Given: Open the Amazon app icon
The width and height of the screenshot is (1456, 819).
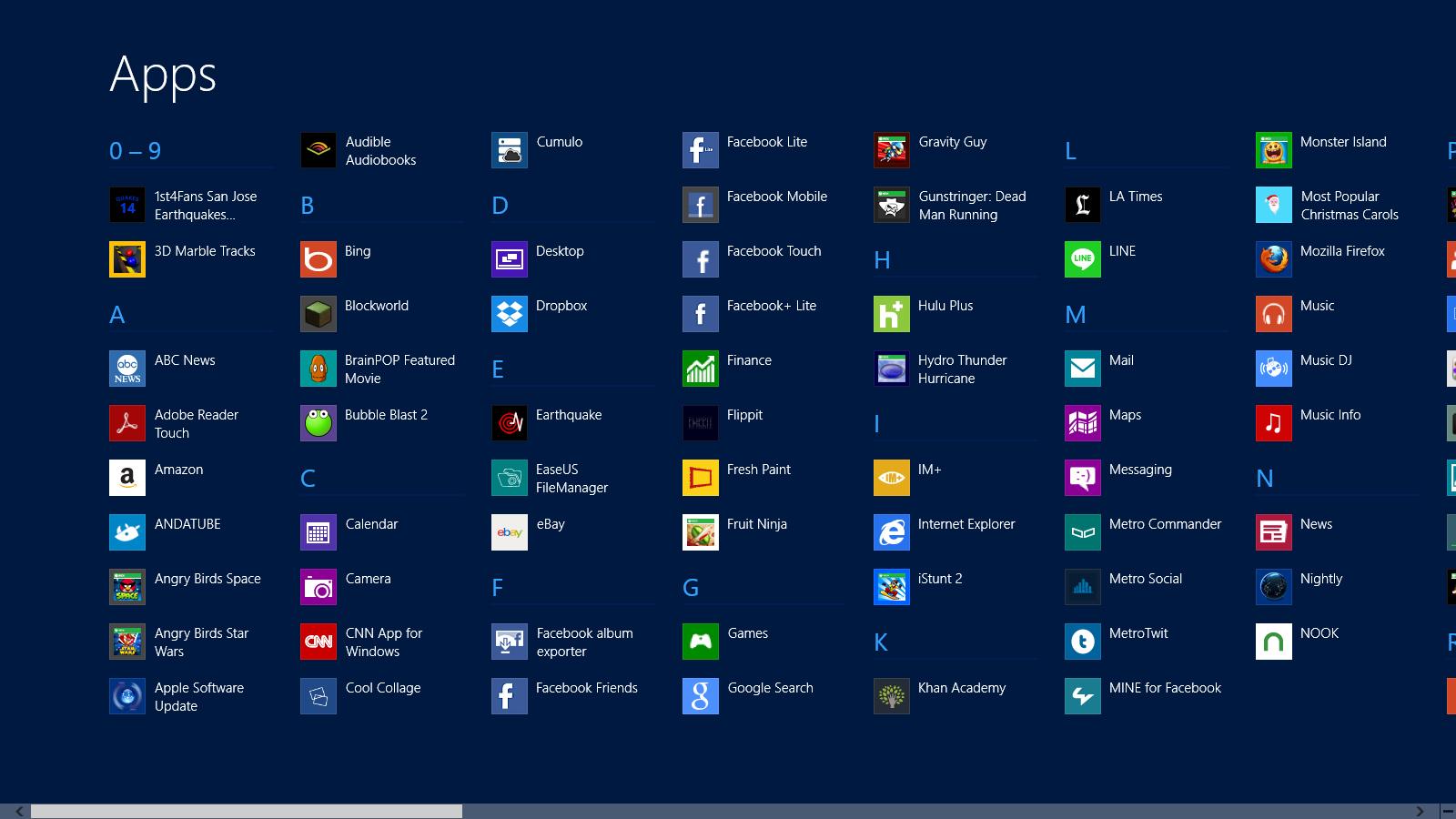Looking at the screenshot, I should click(127, 478).
